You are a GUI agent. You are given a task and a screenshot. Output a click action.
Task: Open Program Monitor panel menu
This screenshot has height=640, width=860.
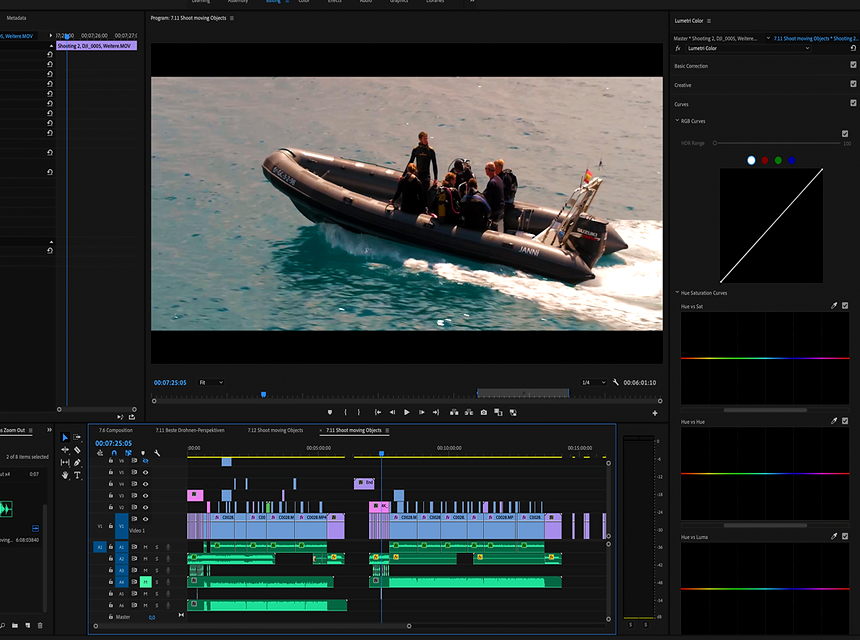pos(231,18)
